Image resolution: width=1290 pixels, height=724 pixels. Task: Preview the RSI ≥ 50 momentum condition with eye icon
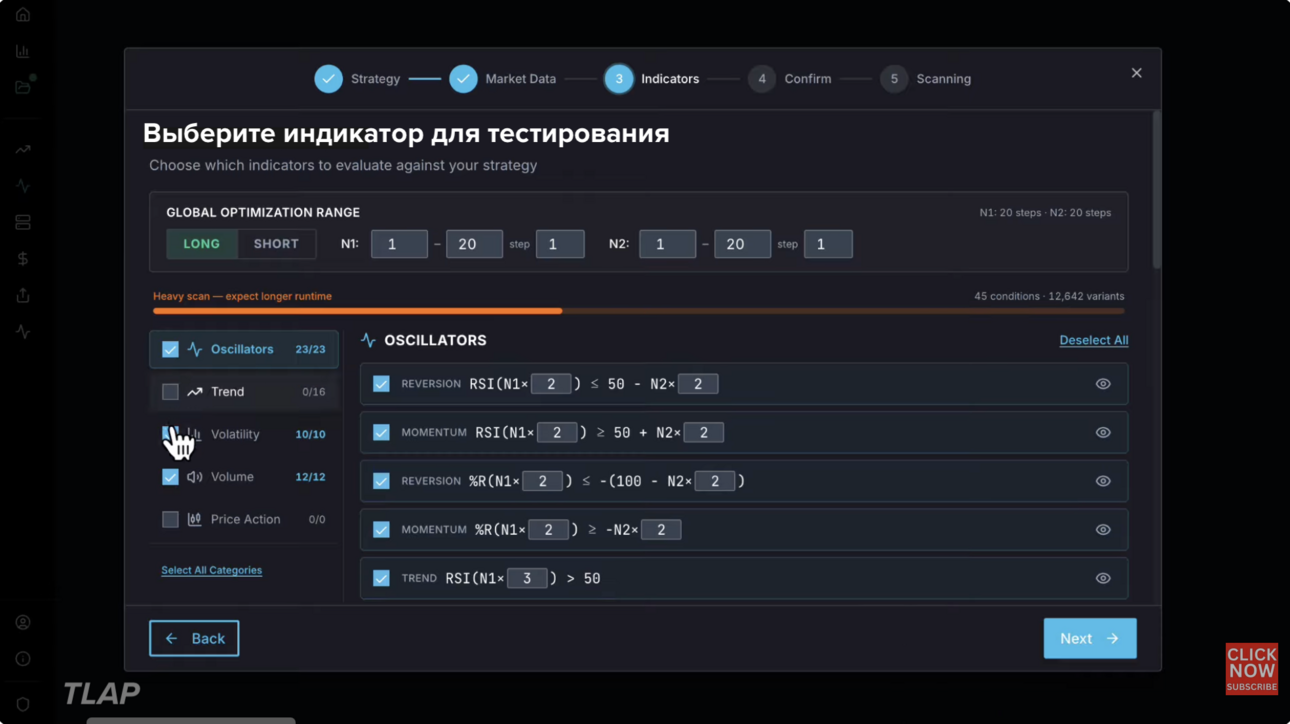[x=1103, y=432]
